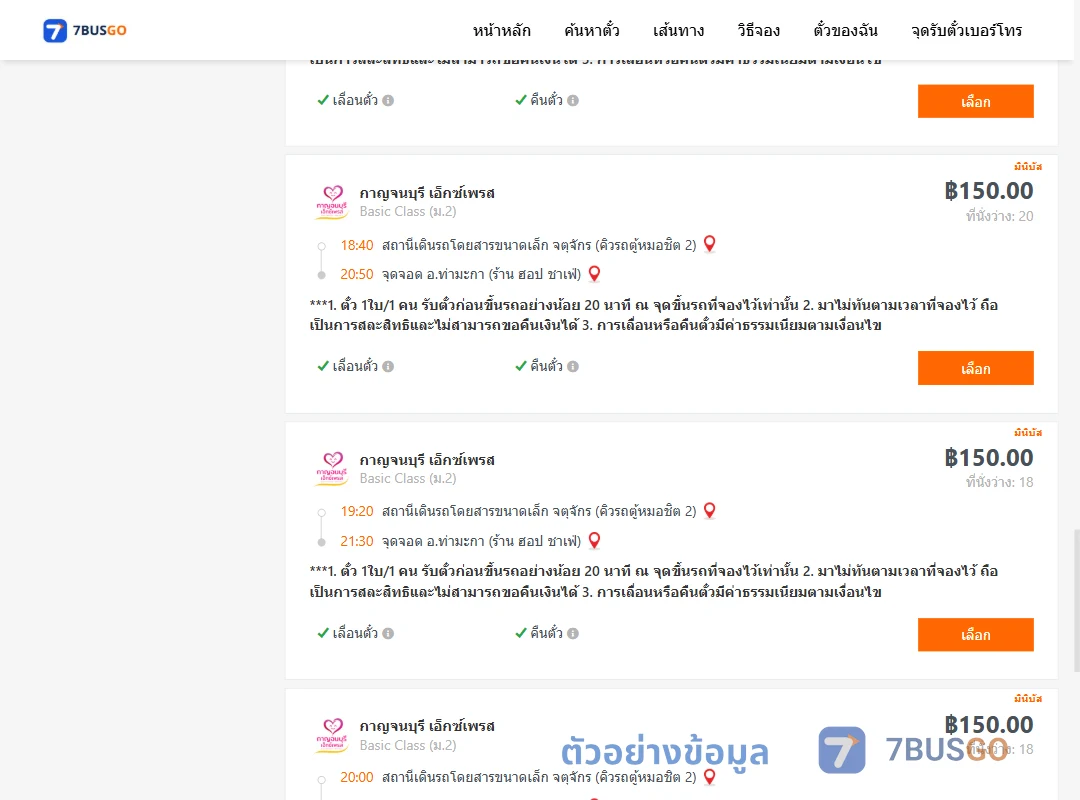Click the topmost เลือก button above the 18:40 trip
Image resolution: width=1080 pixels, height=800 pixels.
tap(975, 101)
